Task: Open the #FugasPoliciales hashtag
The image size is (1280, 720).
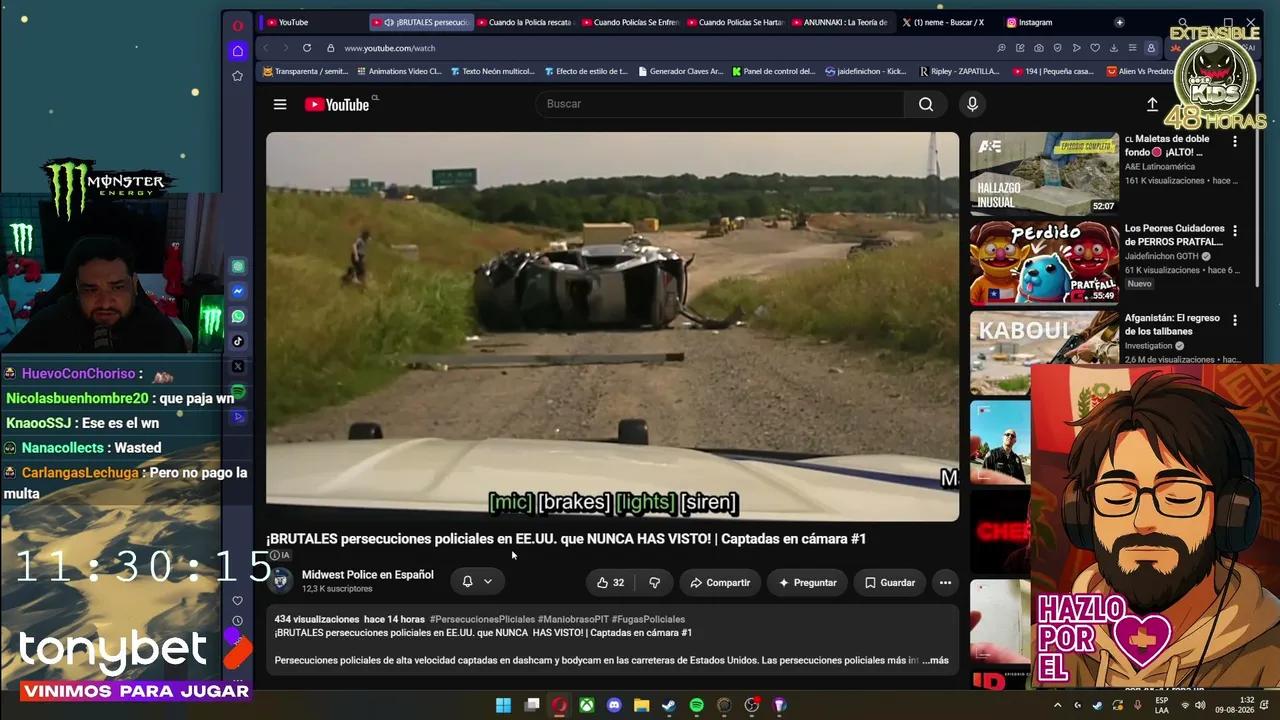Action: coord(648,619)
